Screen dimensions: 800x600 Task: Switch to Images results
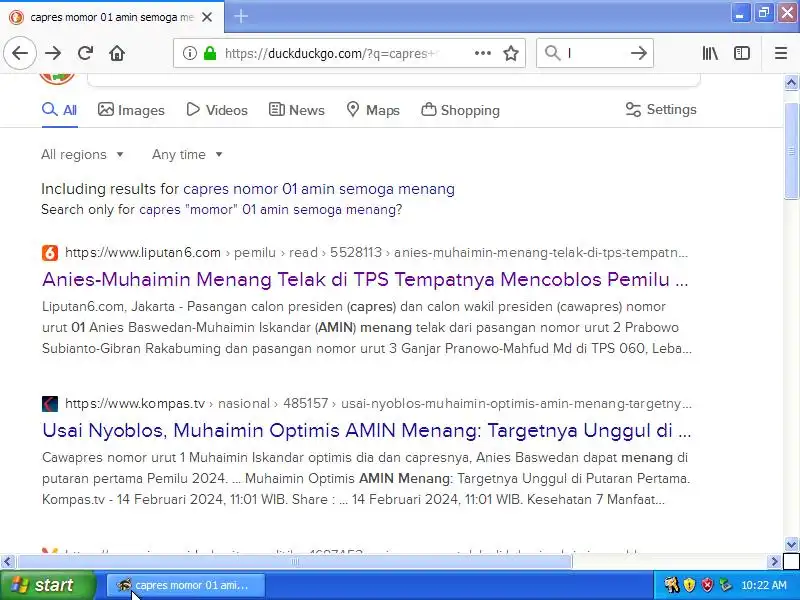click(131, 110)
